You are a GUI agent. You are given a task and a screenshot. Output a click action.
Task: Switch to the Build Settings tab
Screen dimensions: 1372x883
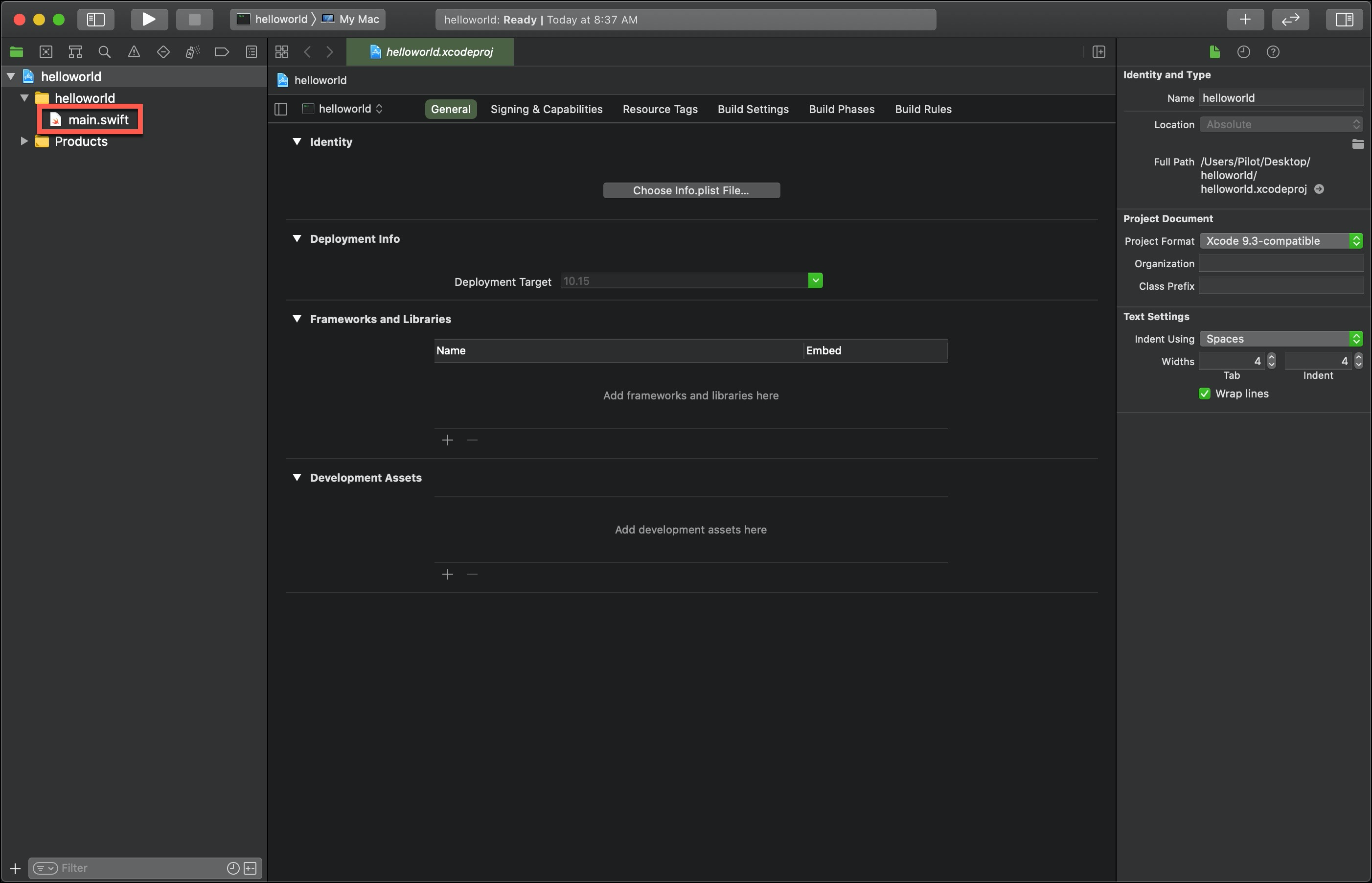[x=753, y=109]
